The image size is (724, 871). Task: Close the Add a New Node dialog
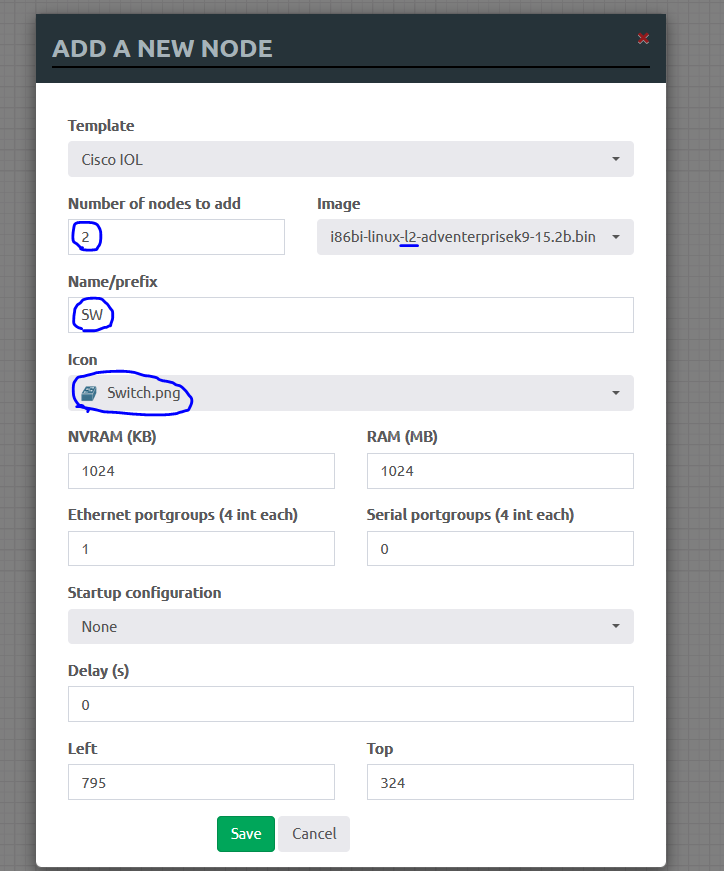tap(643, 38)
